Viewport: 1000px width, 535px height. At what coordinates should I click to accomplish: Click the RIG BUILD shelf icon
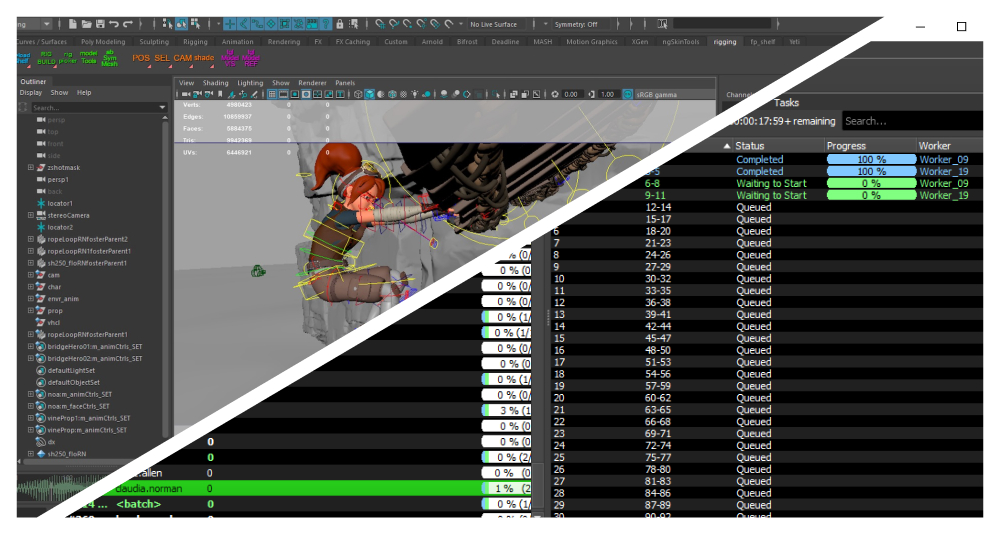tap(46, 59)
